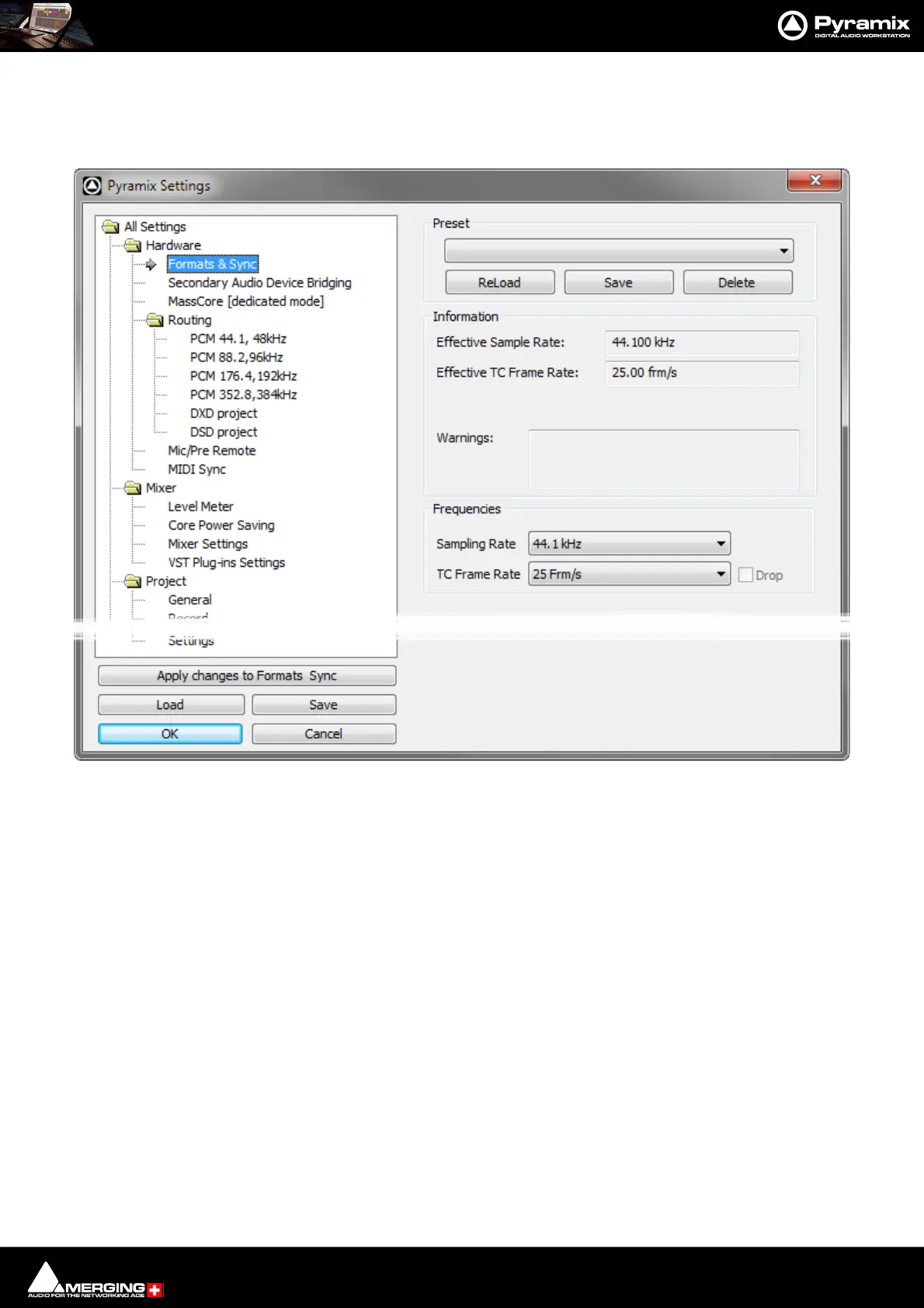Screen dimensions: 924x1308
Task: Open PCM 44.1, 48kHz routing
Action: coord(238,339)
